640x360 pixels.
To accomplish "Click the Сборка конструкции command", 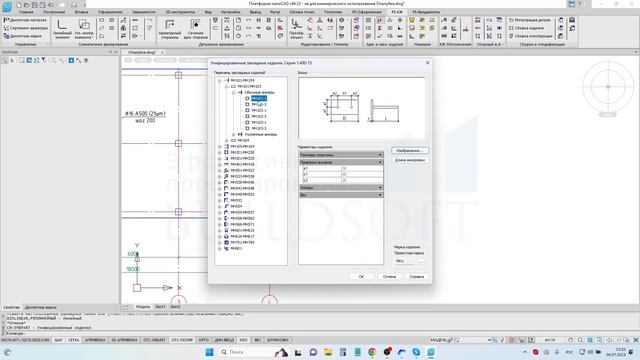I will point(531,36).
